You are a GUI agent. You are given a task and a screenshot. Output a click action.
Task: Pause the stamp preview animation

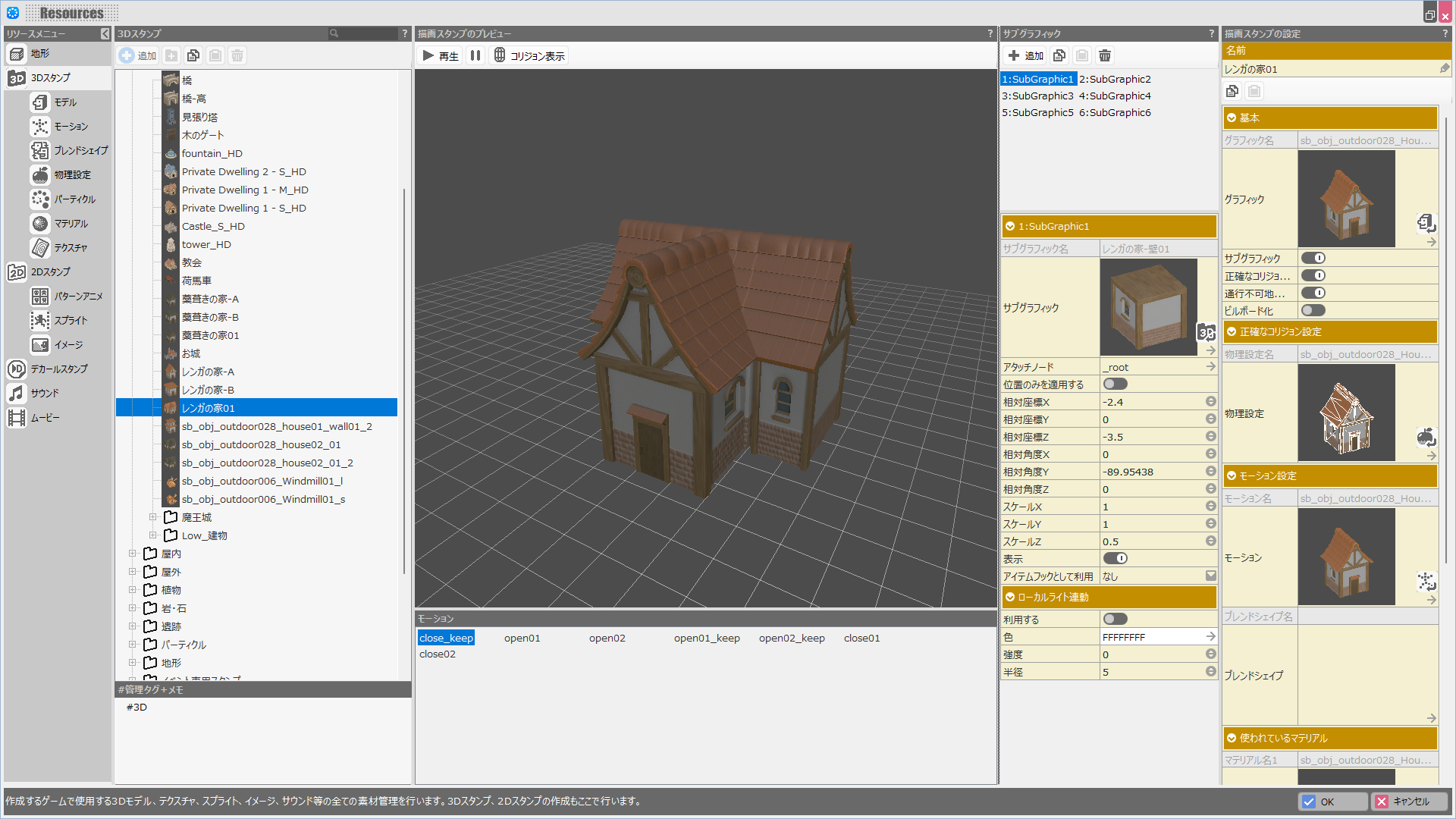click(475, 55)
